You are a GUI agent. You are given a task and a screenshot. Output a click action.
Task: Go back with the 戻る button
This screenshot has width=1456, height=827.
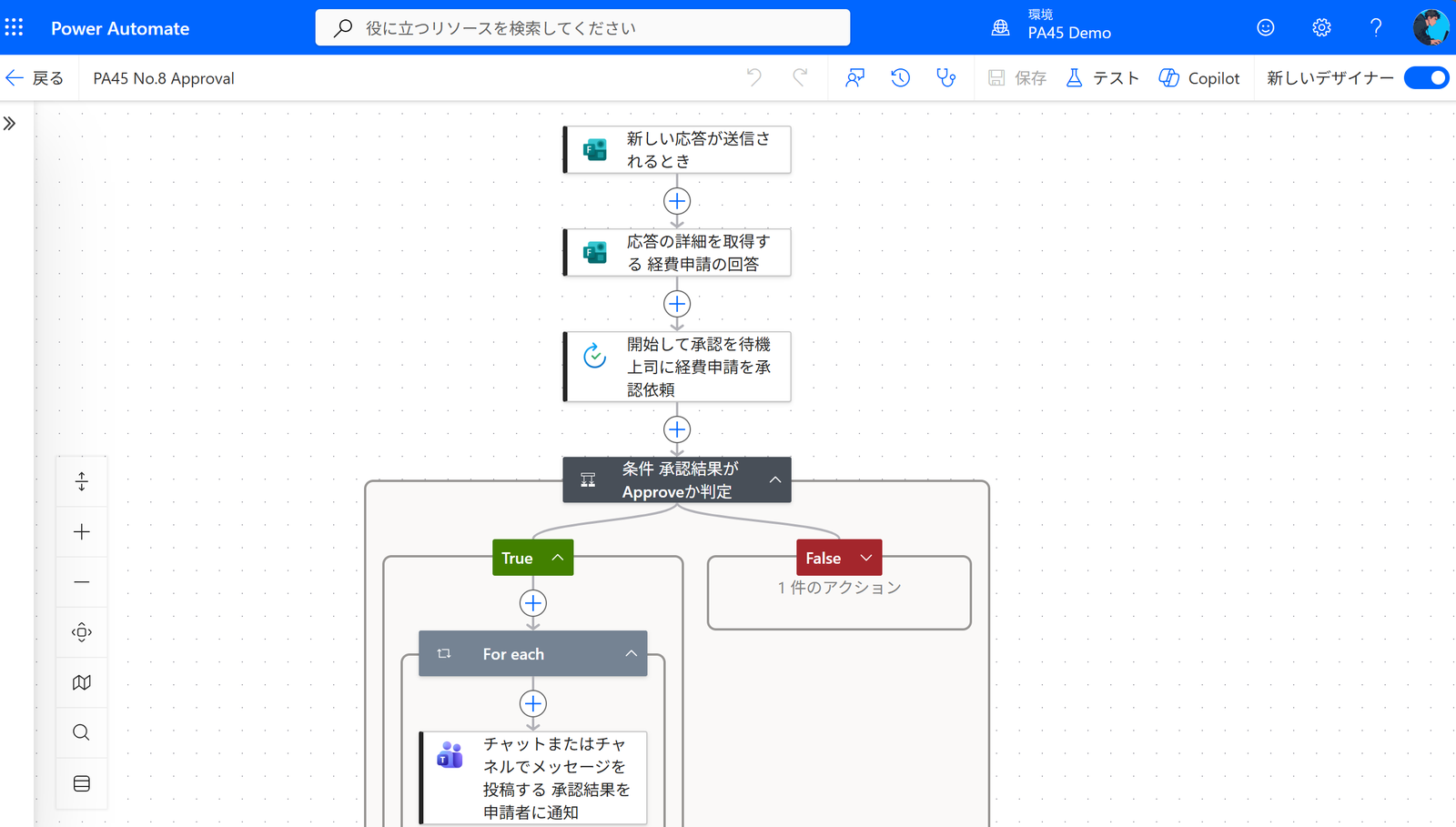tap(35, 78)
